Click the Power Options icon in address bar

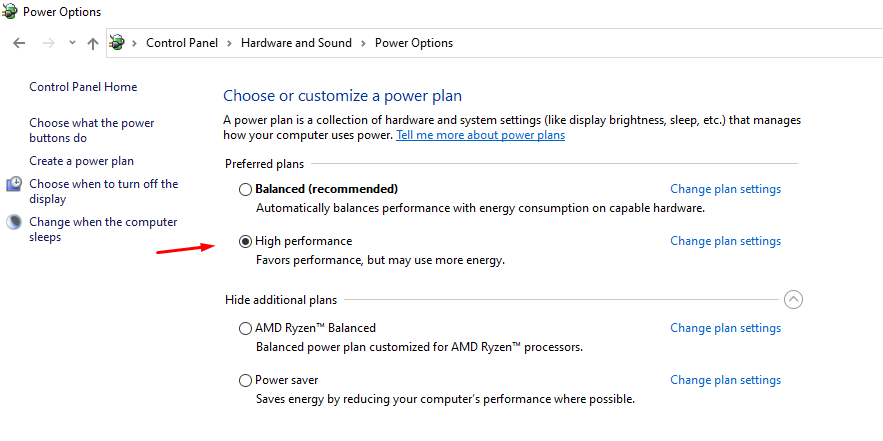tap(117, 43)
